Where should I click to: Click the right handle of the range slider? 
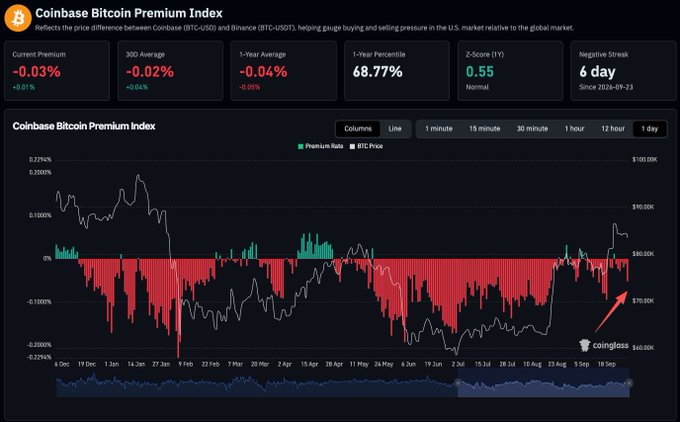629,383
